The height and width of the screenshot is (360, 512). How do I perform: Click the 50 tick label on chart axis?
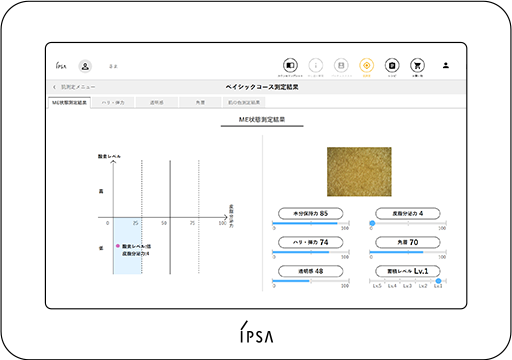click(x=164, y=223)
